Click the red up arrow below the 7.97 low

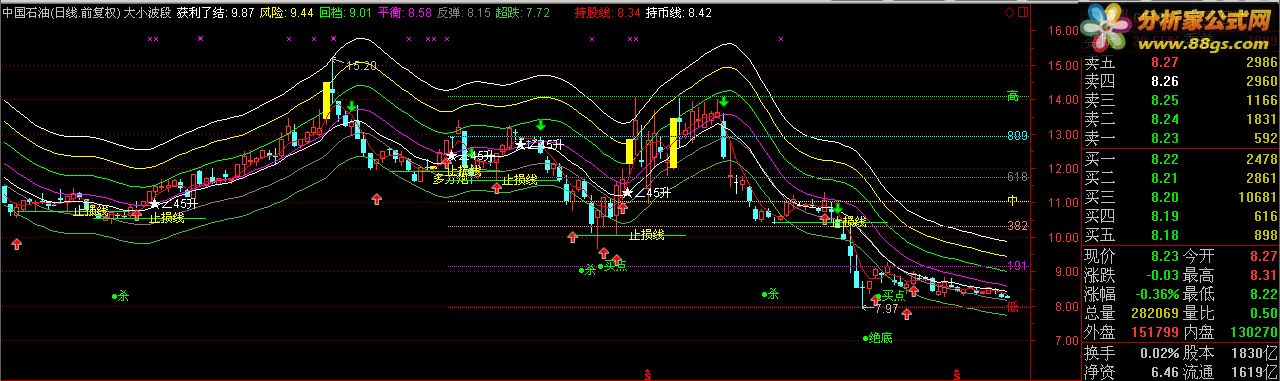(x=906, y=315)
